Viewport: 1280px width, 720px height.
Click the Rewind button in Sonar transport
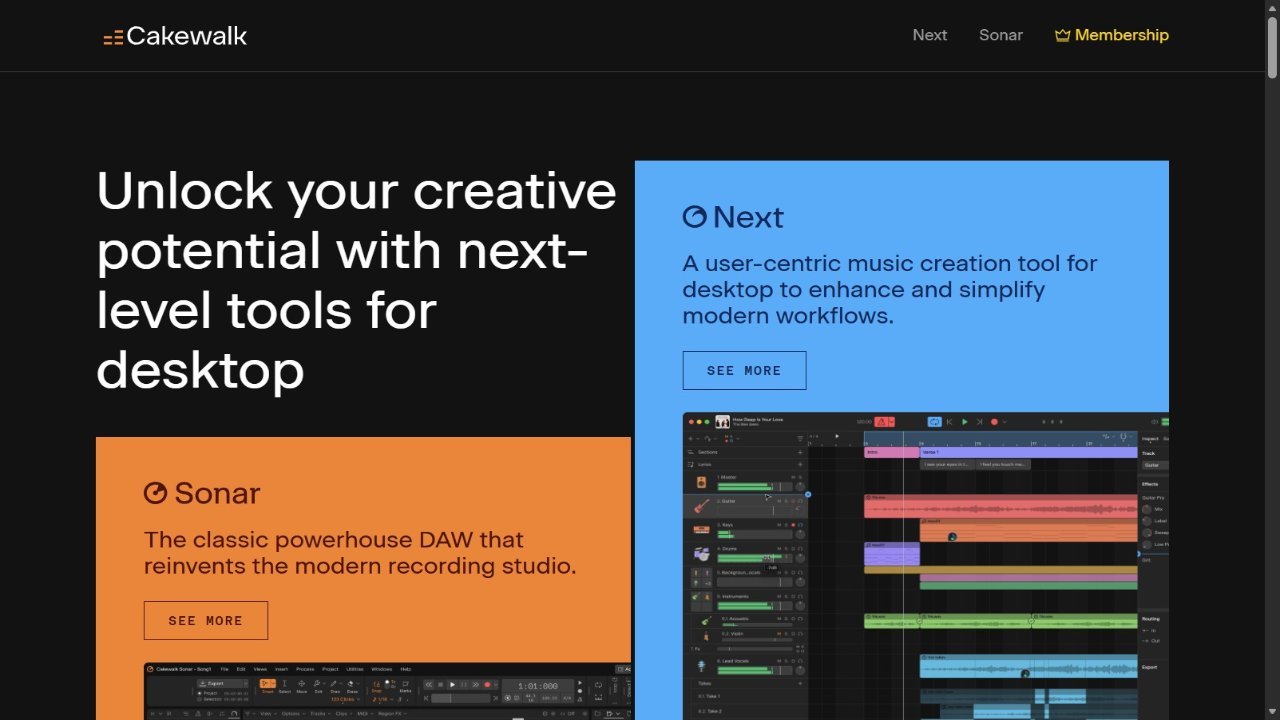click(428, 685)
